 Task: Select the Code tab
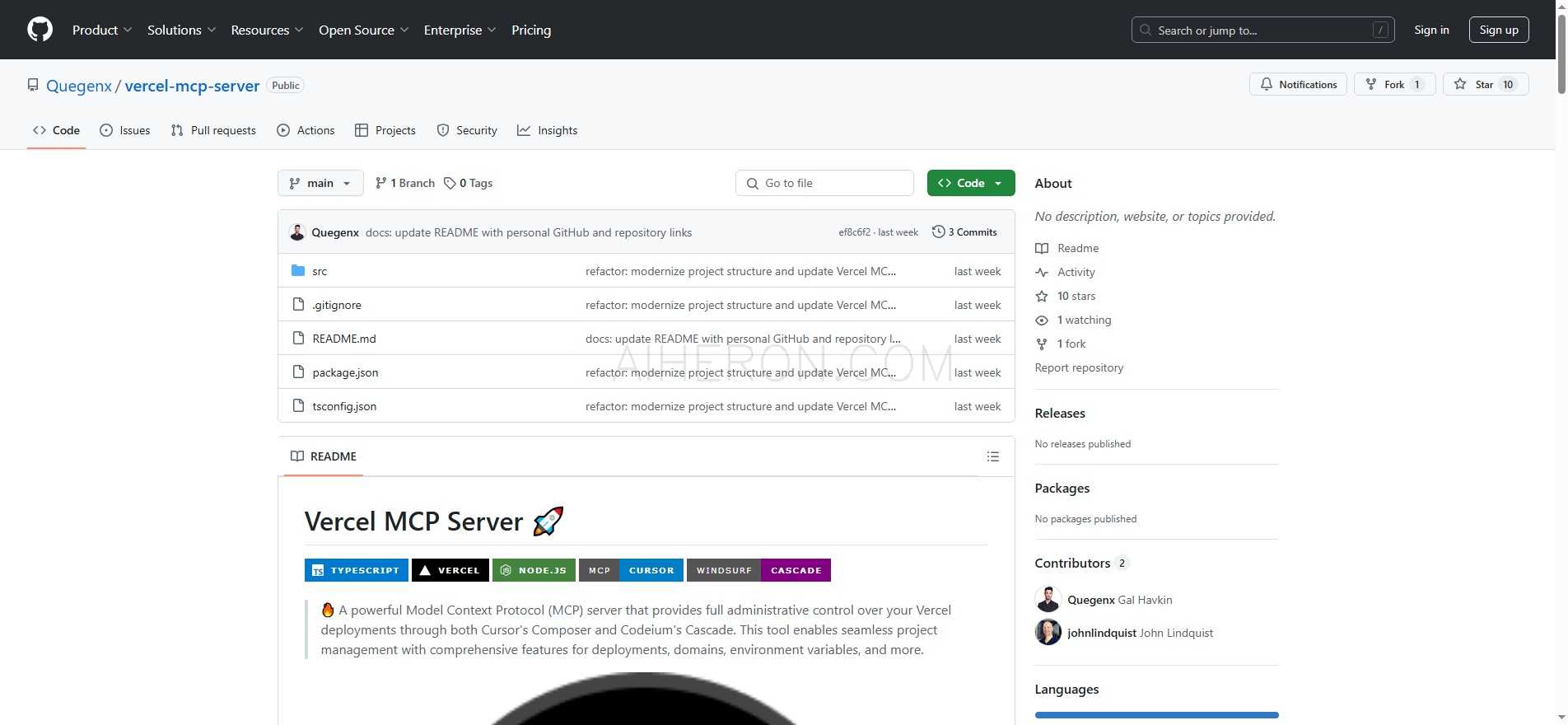[x=56, y=130]
